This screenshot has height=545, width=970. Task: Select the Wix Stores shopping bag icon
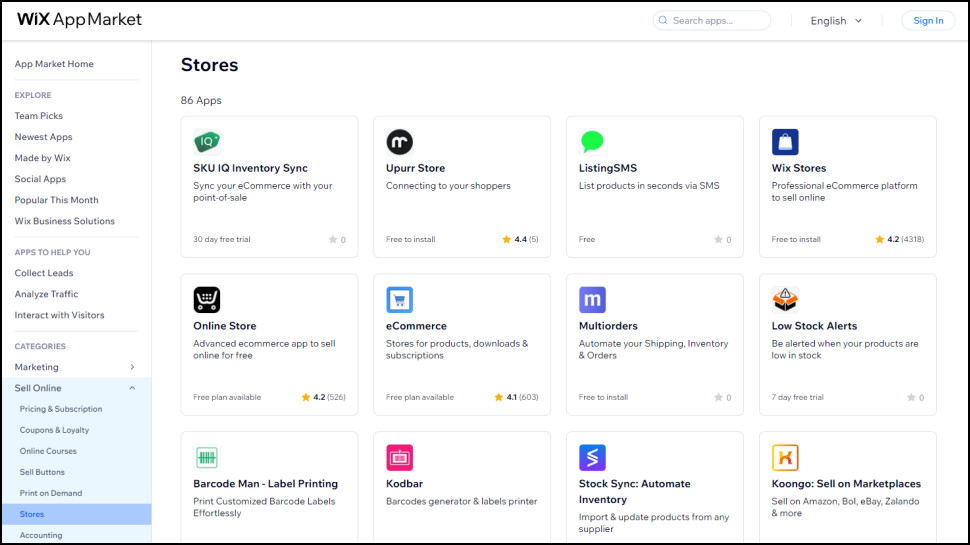[x=785, y=142]
